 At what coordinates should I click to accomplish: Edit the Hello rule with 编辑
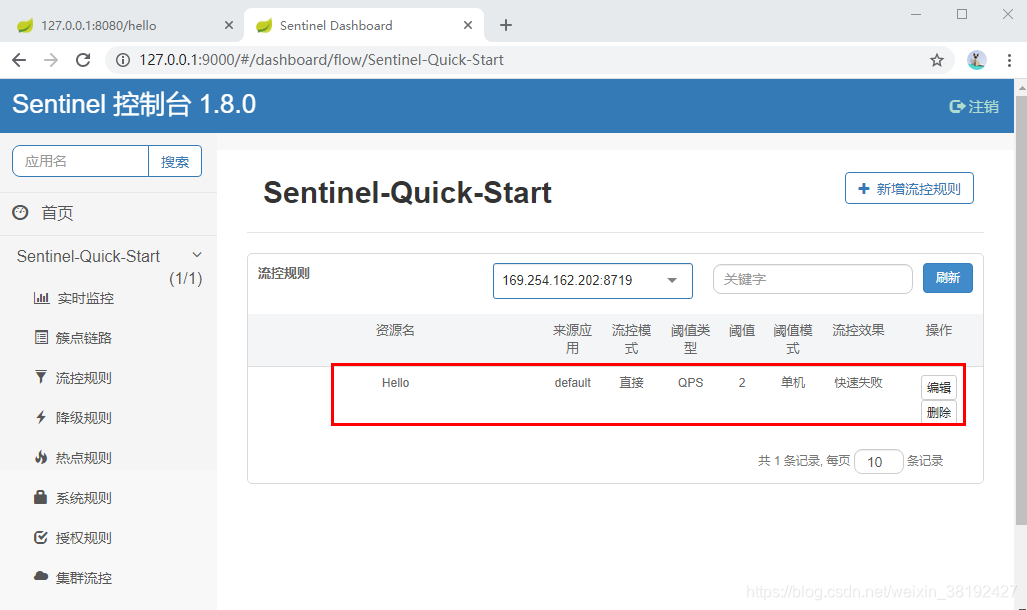[x=939, y=387]
